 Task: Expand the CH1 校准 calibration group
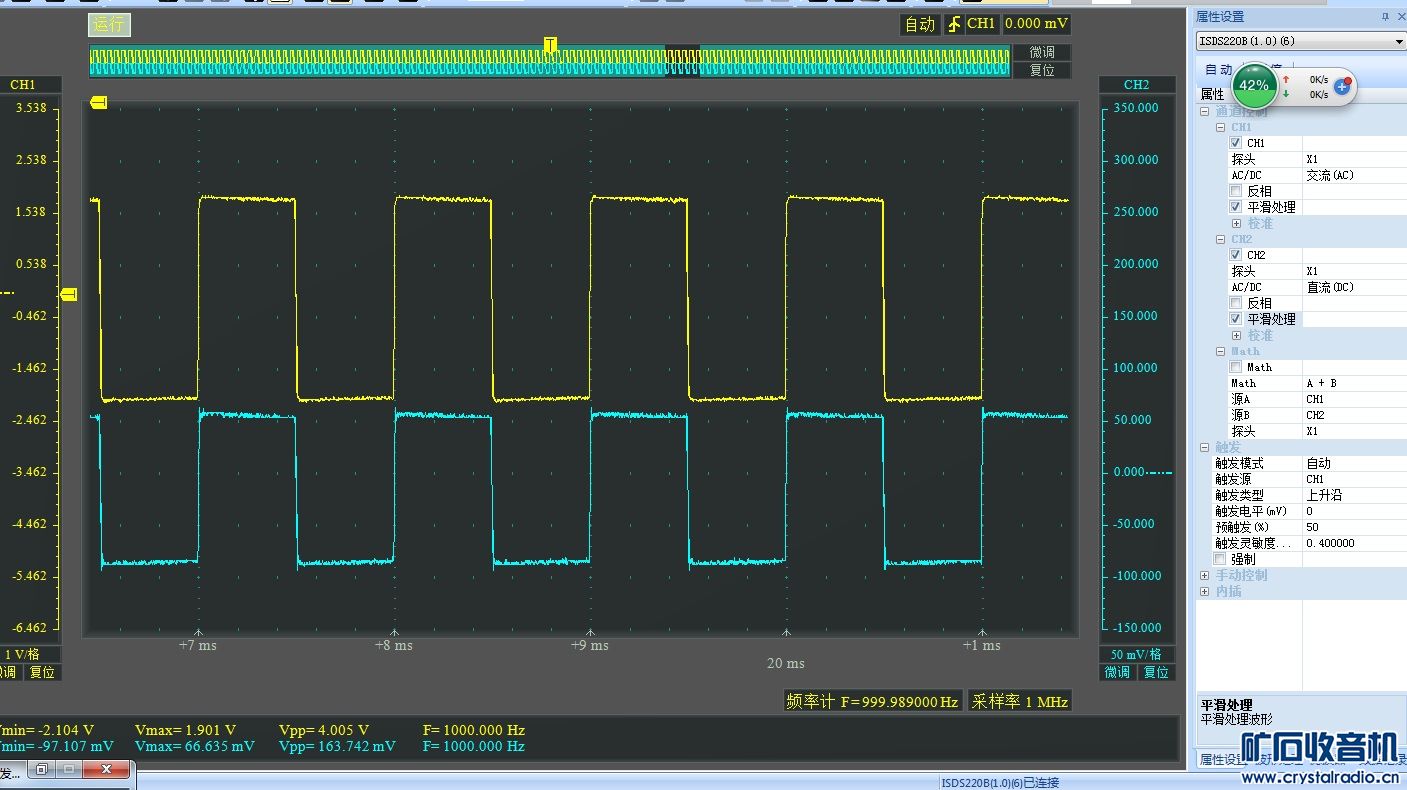pyautogui.click(x=1236, y=223)
